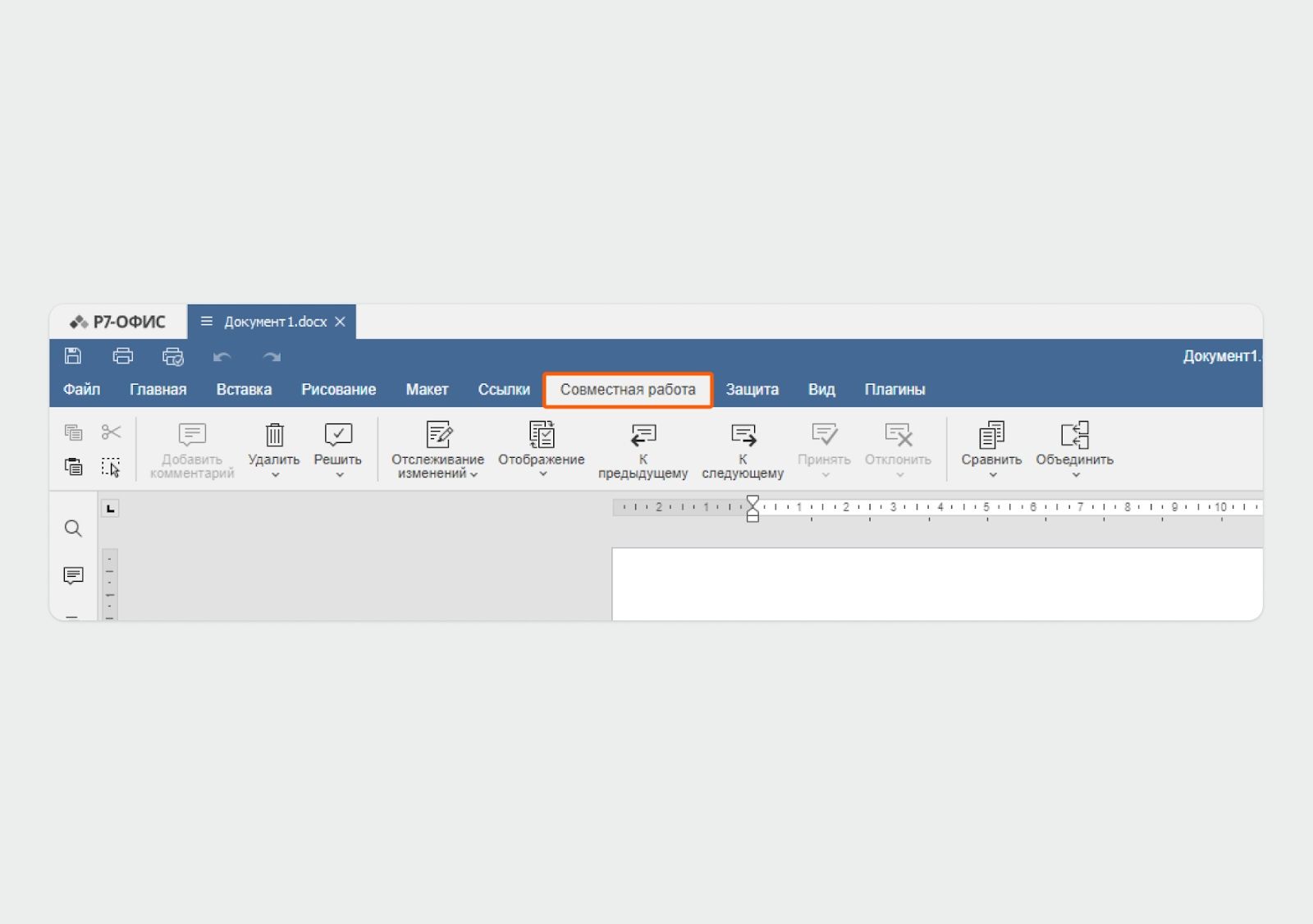Image resolution: width=1313 pixels, height=924 pixels.
Task: Click the Select all icon
Action: click(111, 467)
